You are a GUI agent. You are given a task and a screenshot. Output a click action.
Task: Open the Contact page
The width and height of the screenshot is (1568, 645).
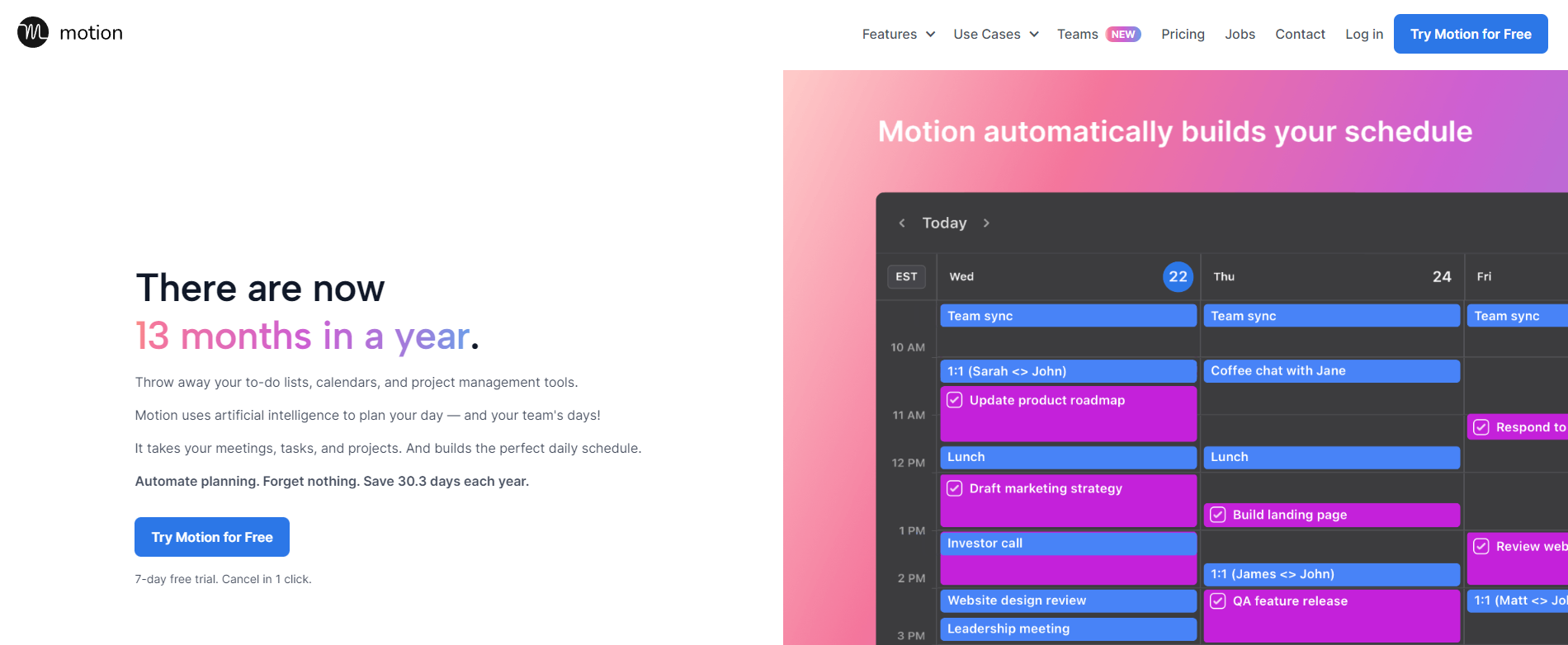pyautogui.click(x=1300, y=34)
